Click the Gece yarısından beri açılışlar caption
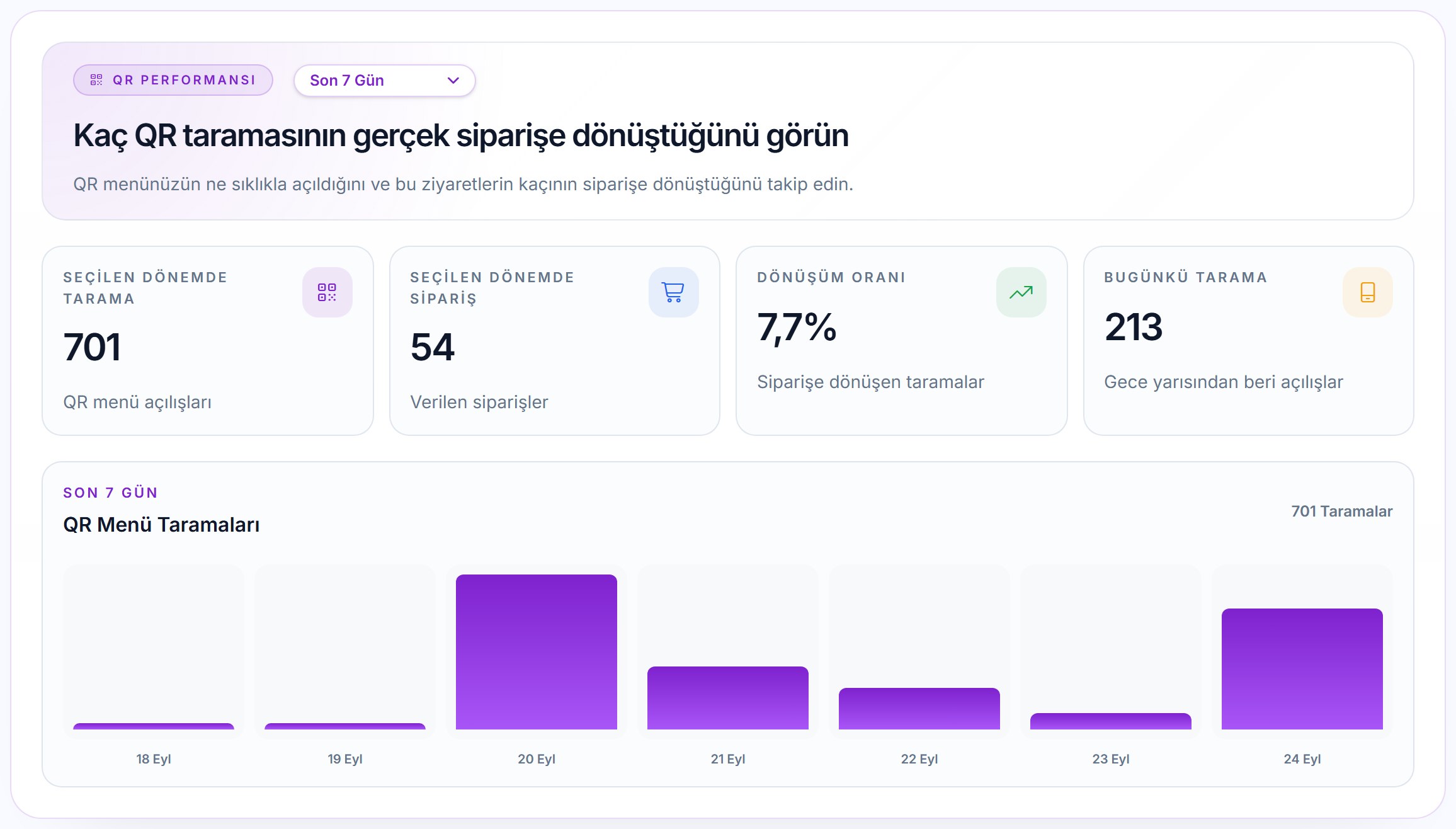The image size is (1456, 829). [x=1224, y=382]
